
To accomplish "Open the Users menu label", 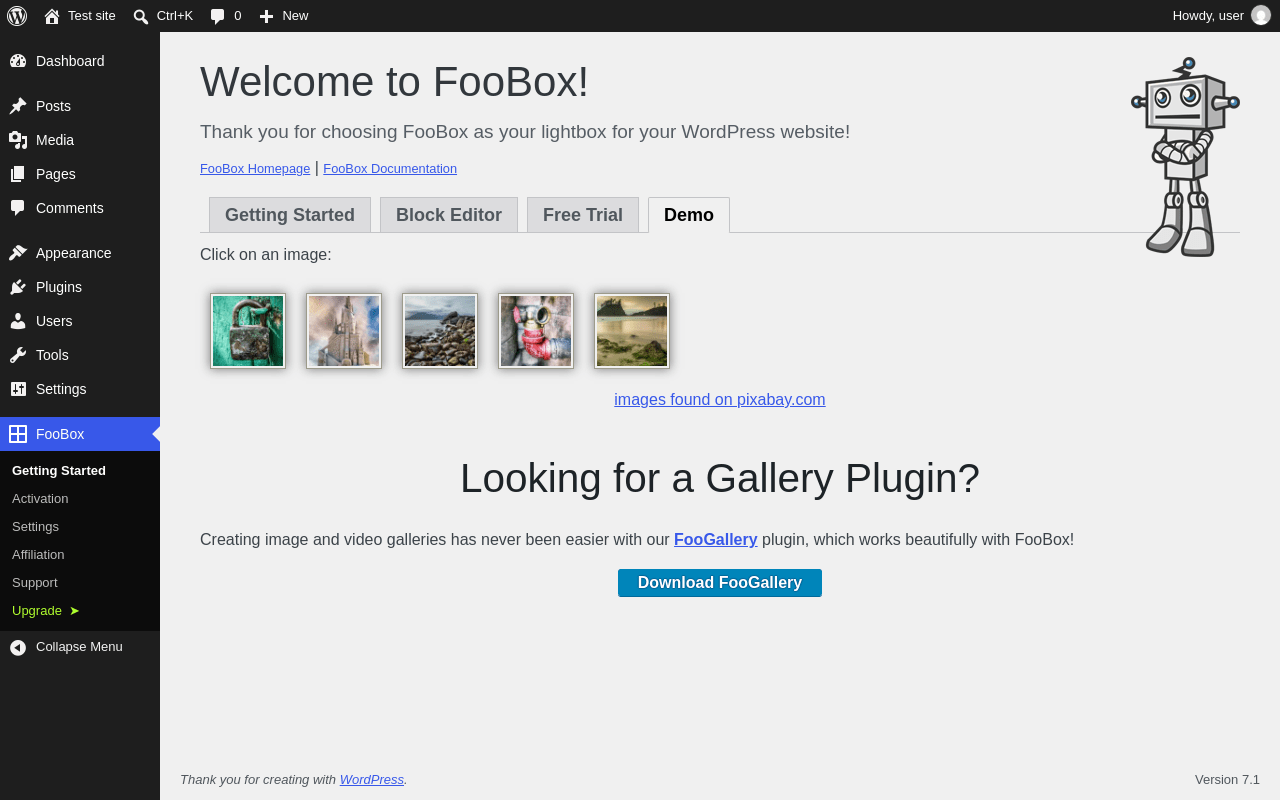I will pyautogui.click(x=54, y=321).
